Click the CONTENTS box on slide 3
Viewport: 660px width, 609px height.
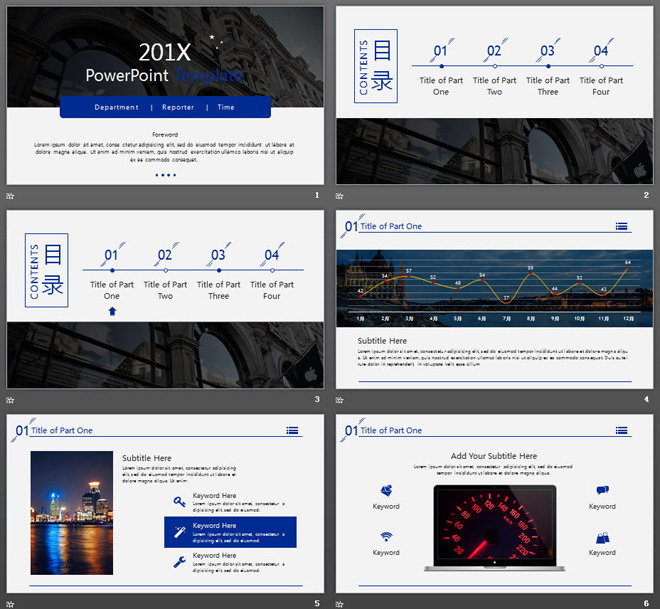47,270
